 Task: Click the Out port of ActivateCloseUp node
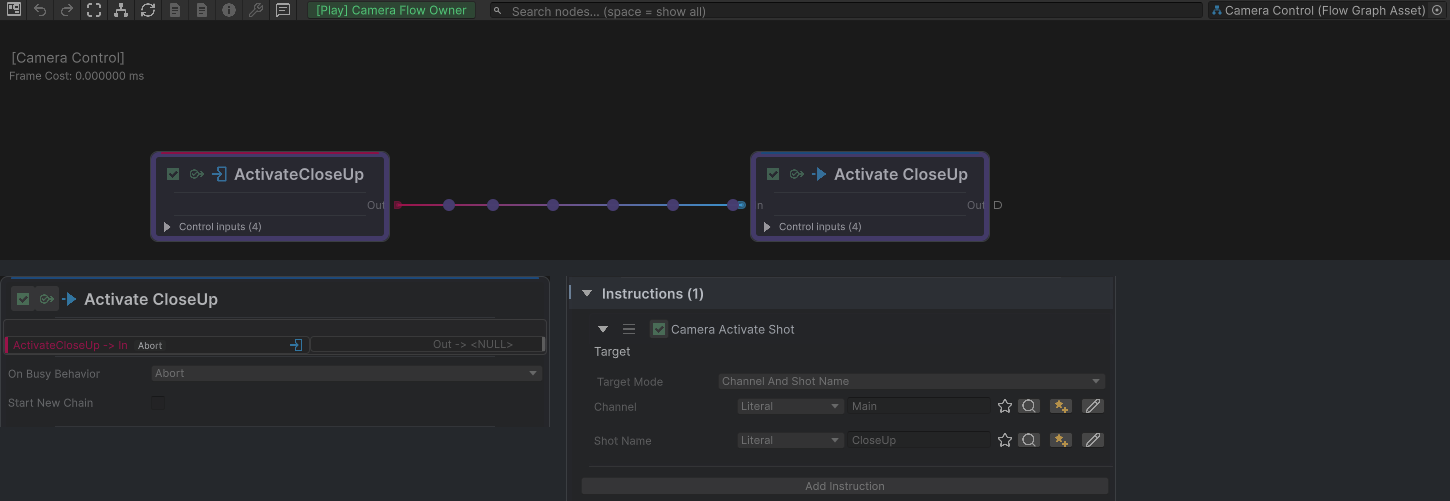coord(397,205)
